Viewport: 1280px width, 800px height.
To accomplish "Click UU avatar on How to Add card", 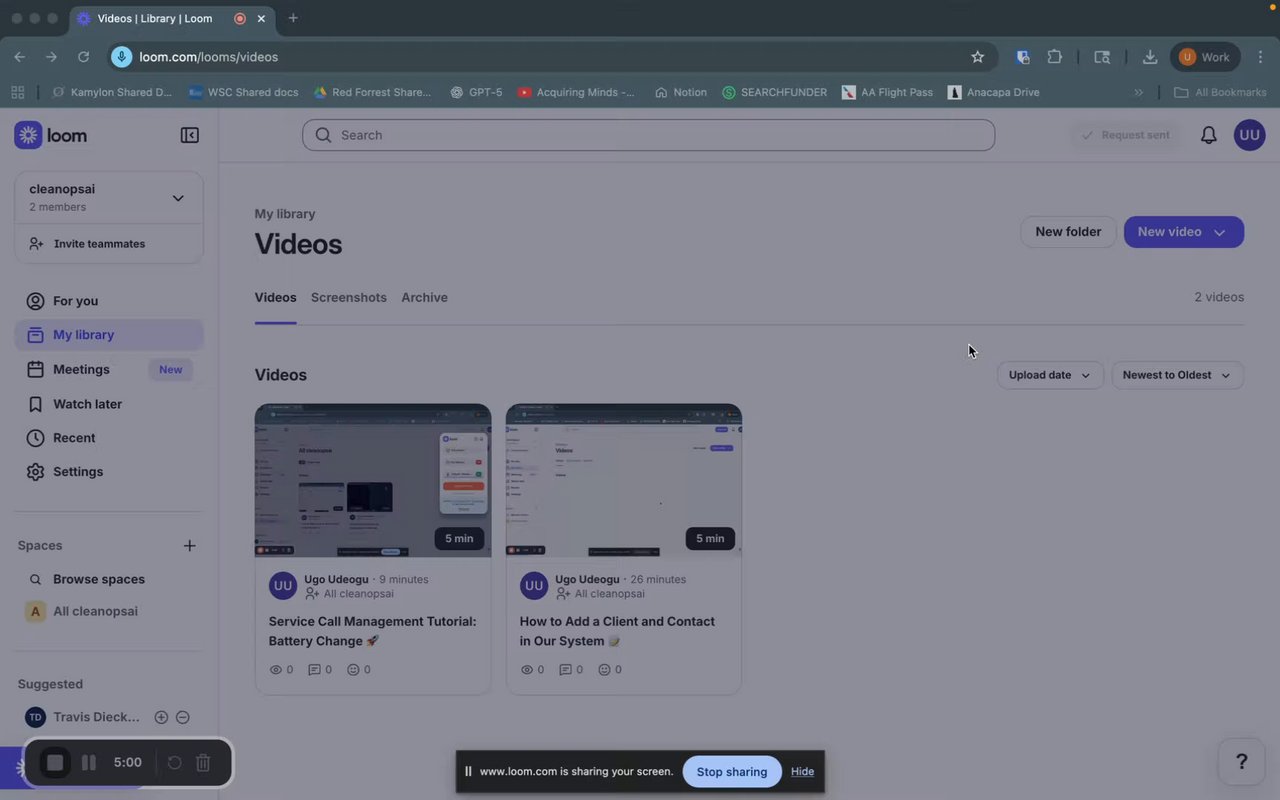I will tap(534, 586).
